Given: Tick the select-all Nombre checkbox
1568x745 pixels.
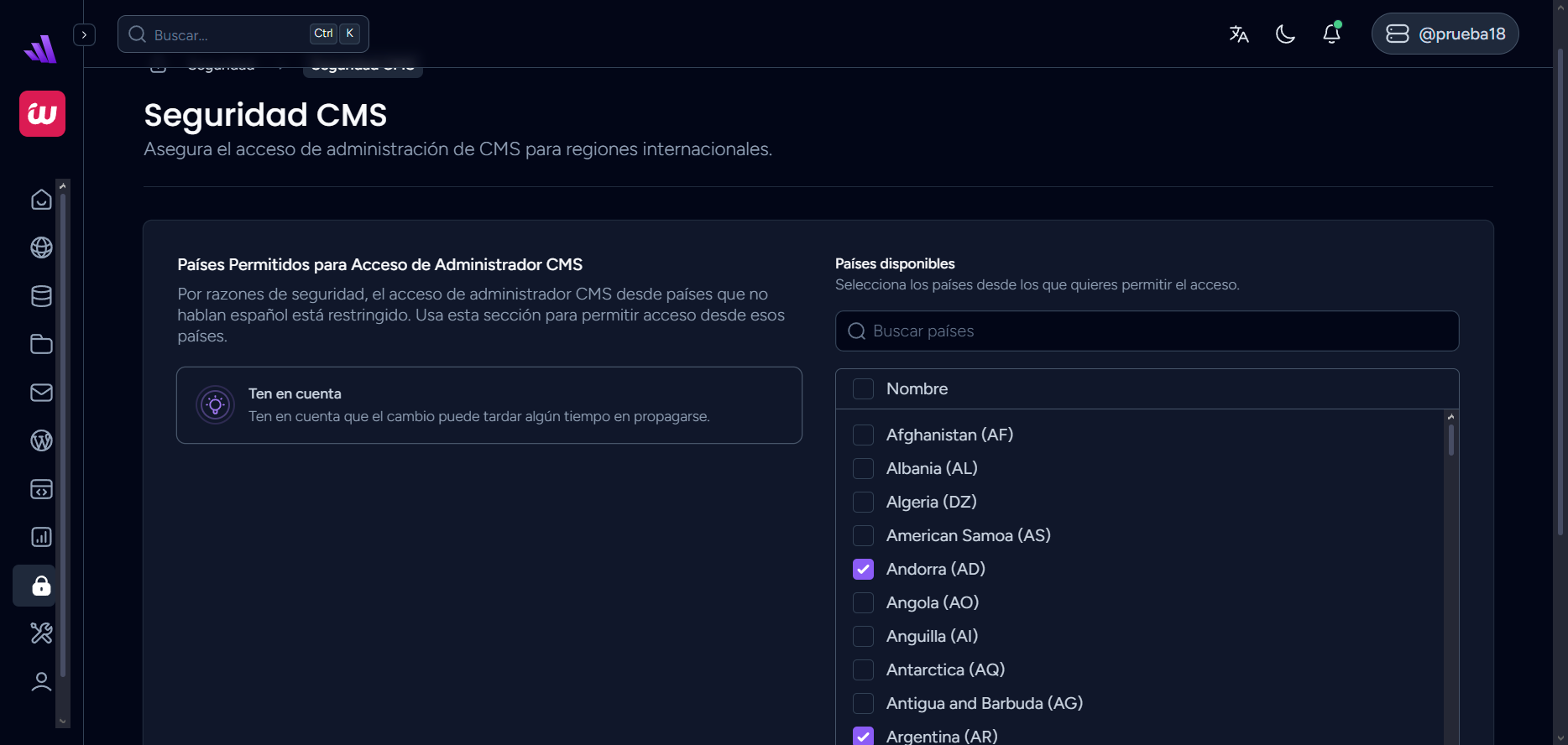Looking at the screenshot, I should [863, 388].
